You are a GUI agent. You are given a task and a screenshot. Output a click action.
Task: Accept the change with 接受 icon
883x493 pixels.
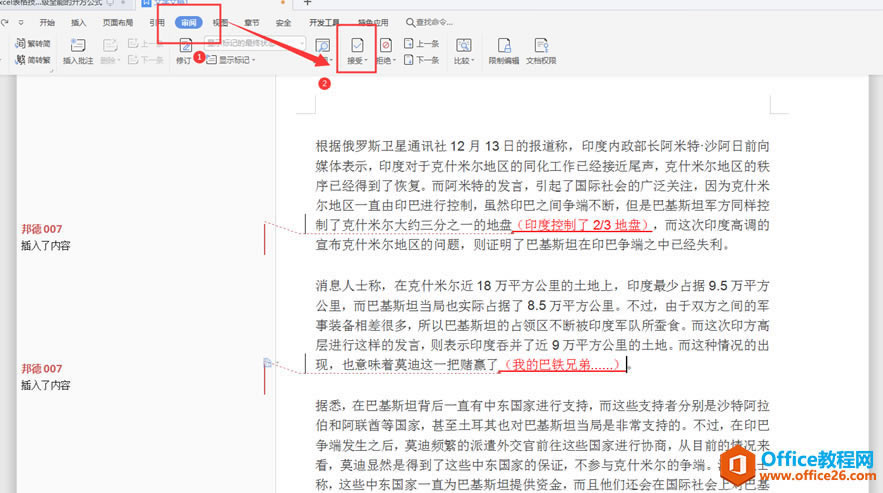pos(357,45)
